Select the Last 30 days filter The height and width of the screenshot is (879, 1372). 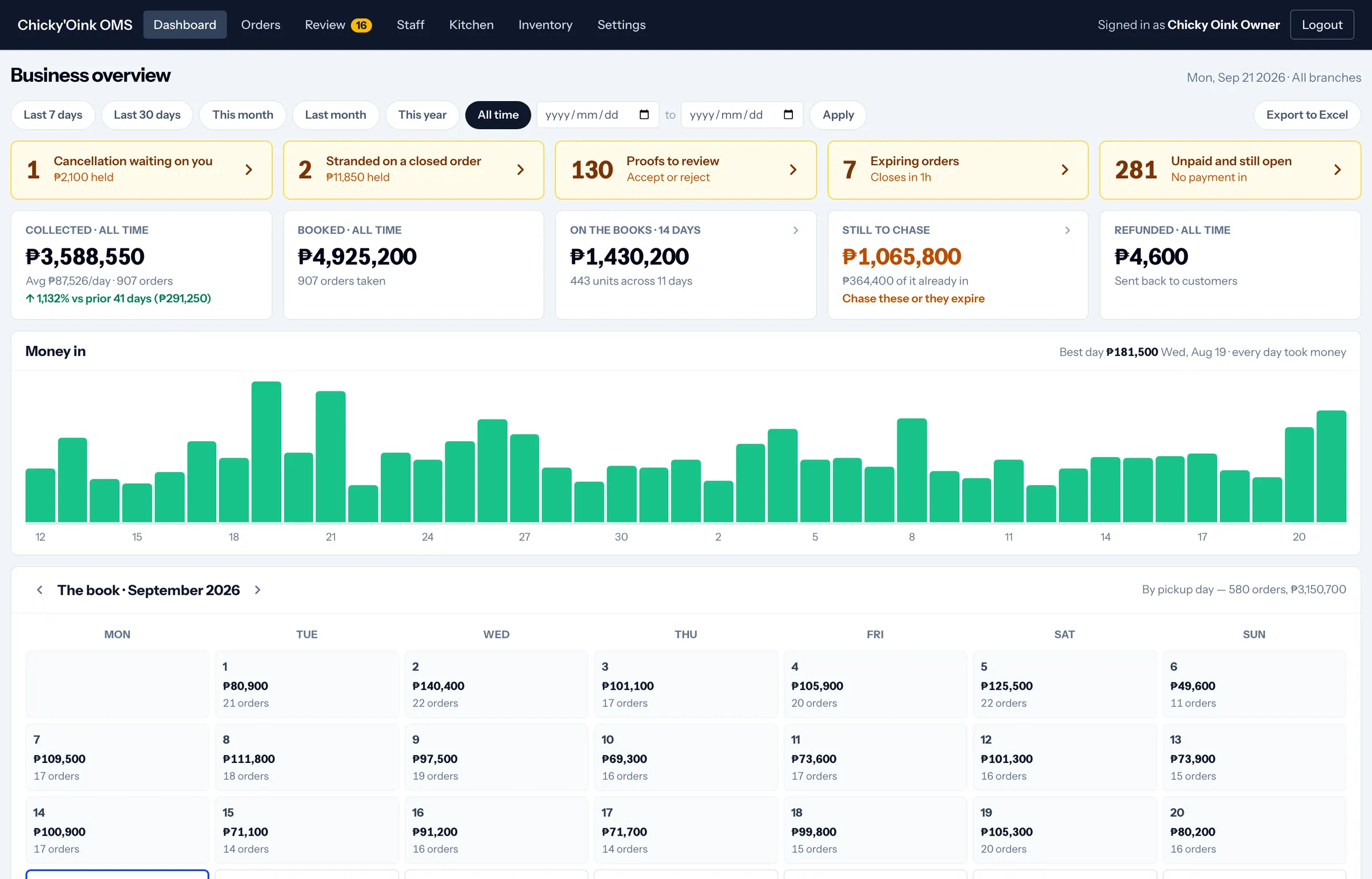(x=147, y=115)
